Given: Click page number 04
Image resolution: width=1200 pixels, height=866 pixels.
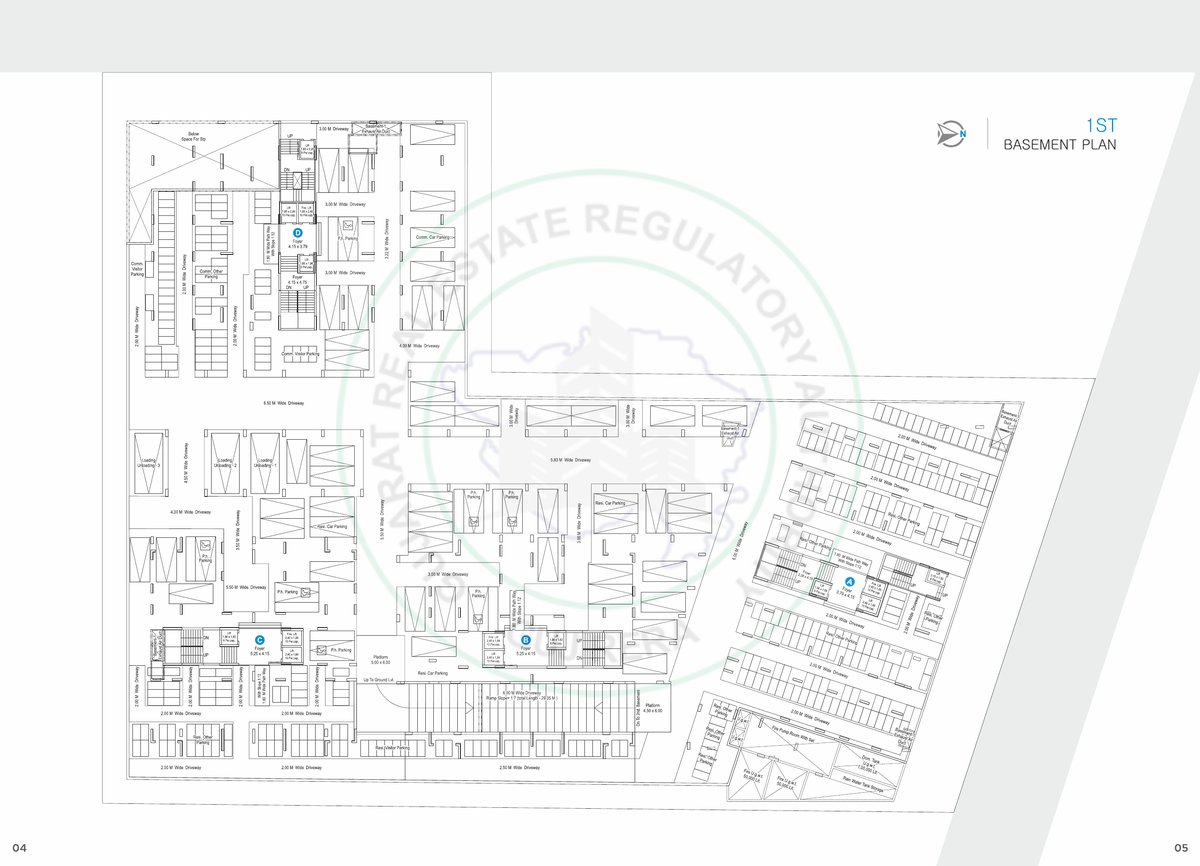Looking at the screenshot, I should click(18, 848).
